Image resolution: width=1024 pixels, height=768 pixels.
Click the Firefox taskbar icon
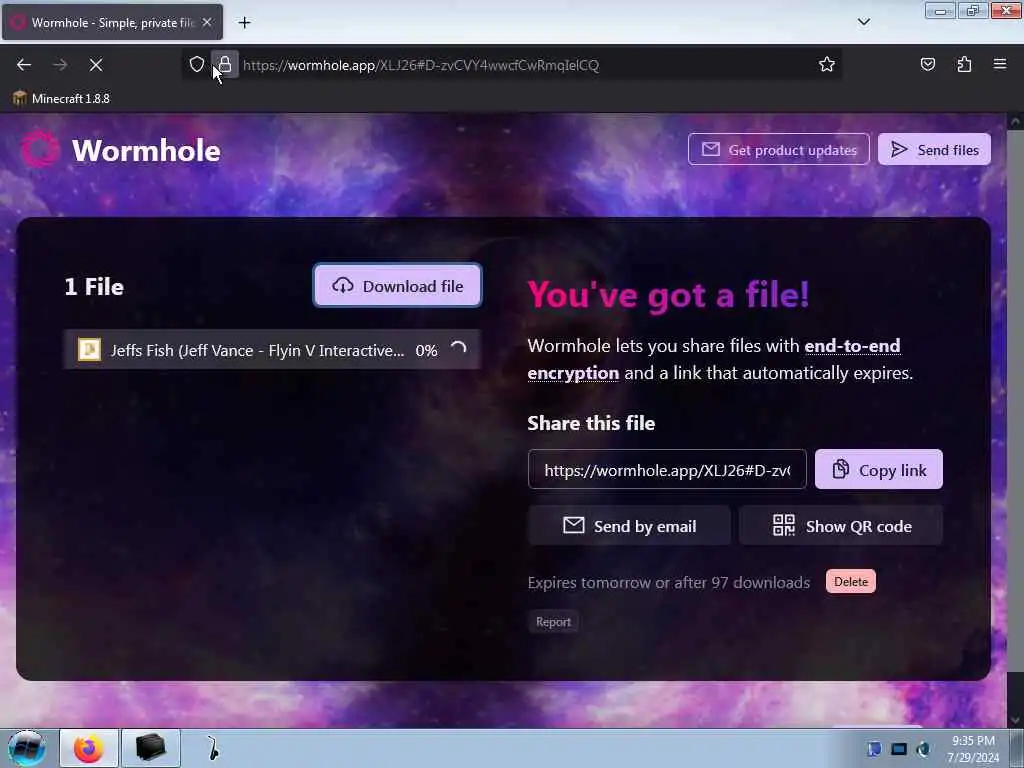pyautogui.click(x=89, y=748)
